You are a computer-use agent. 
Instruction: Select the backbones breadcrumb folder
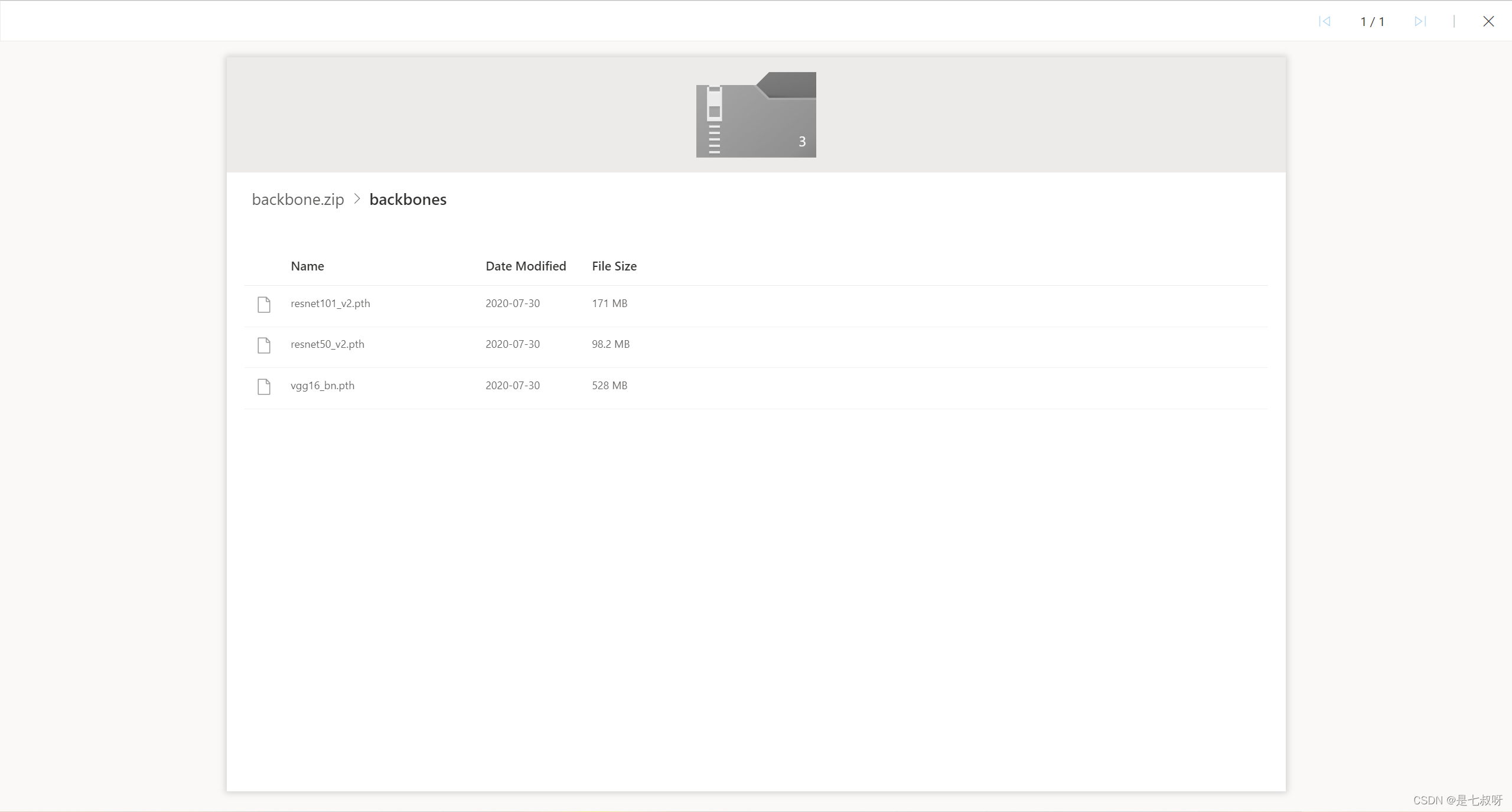point(408,200)
